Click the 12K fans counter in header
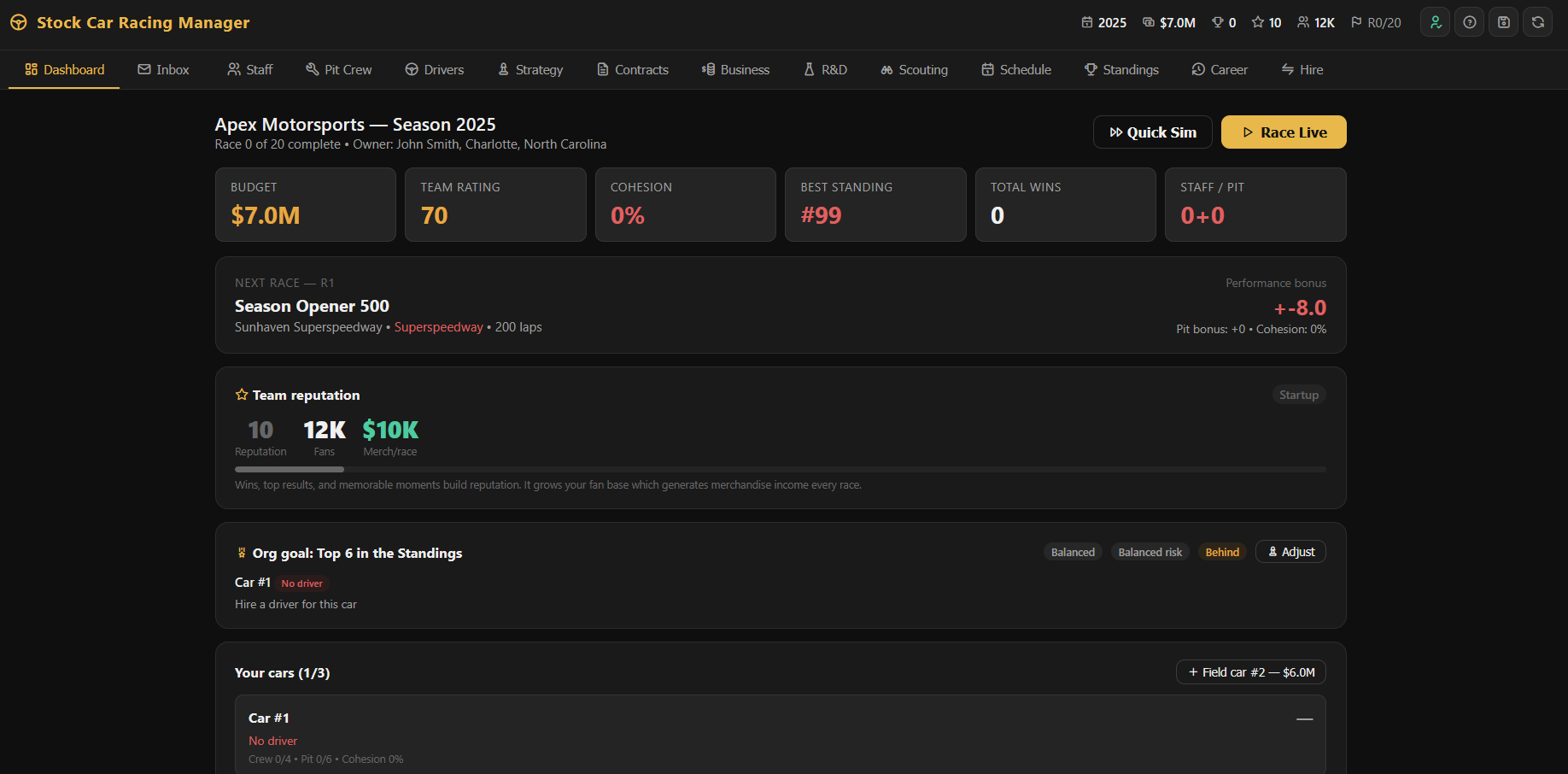The width and height of the screenshot is (1568, 774). 1316,23
